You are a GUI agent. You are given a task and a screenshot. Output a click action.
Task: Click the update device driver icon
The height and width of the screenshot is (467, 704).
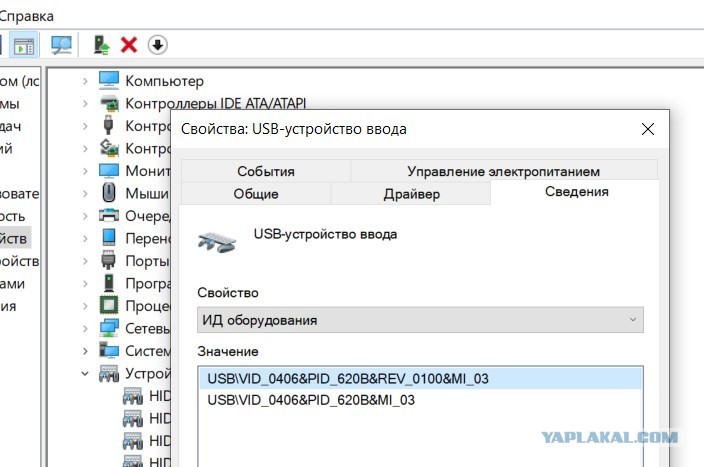[101, 45]
